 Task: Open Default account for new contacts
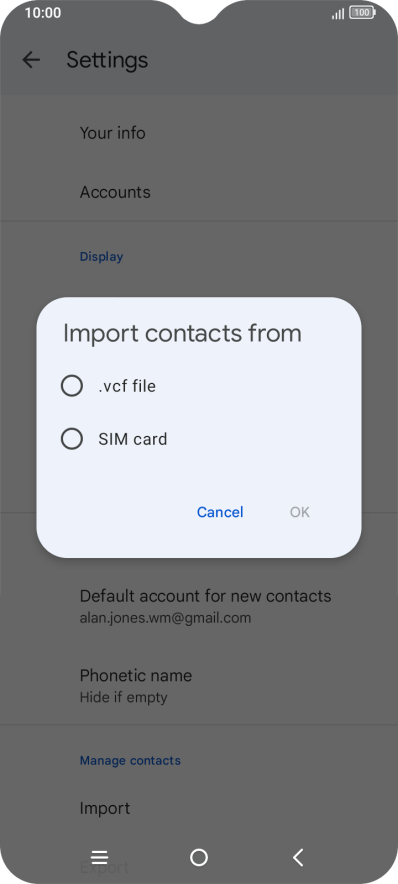(199, 606)
